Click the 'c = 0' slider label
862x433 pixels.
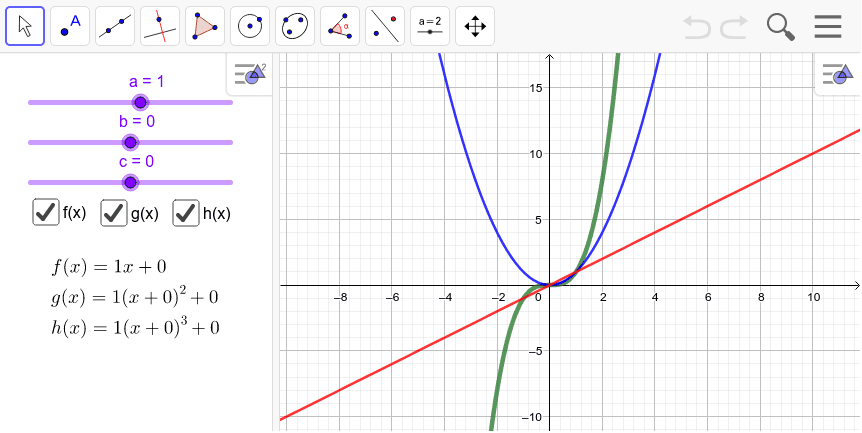pyautogui.click(x=136, y=162)
